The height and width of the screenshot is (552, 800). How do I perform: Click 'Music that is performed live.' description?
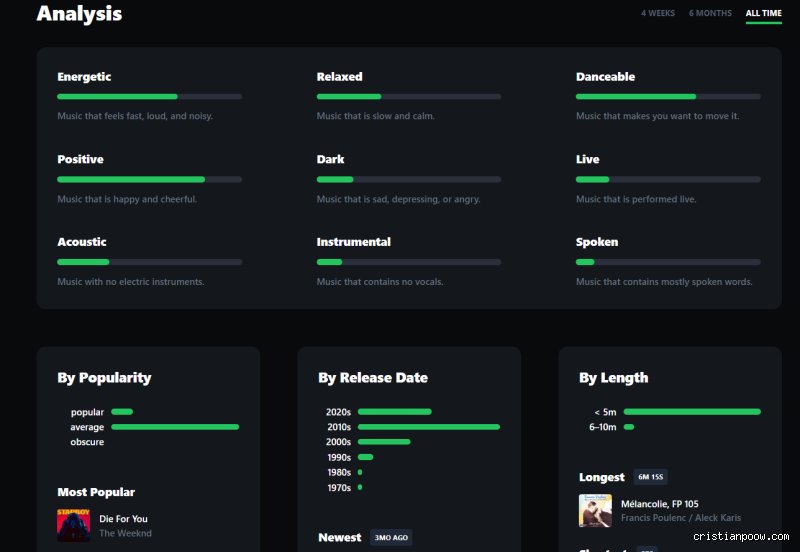tap(636, 199)
